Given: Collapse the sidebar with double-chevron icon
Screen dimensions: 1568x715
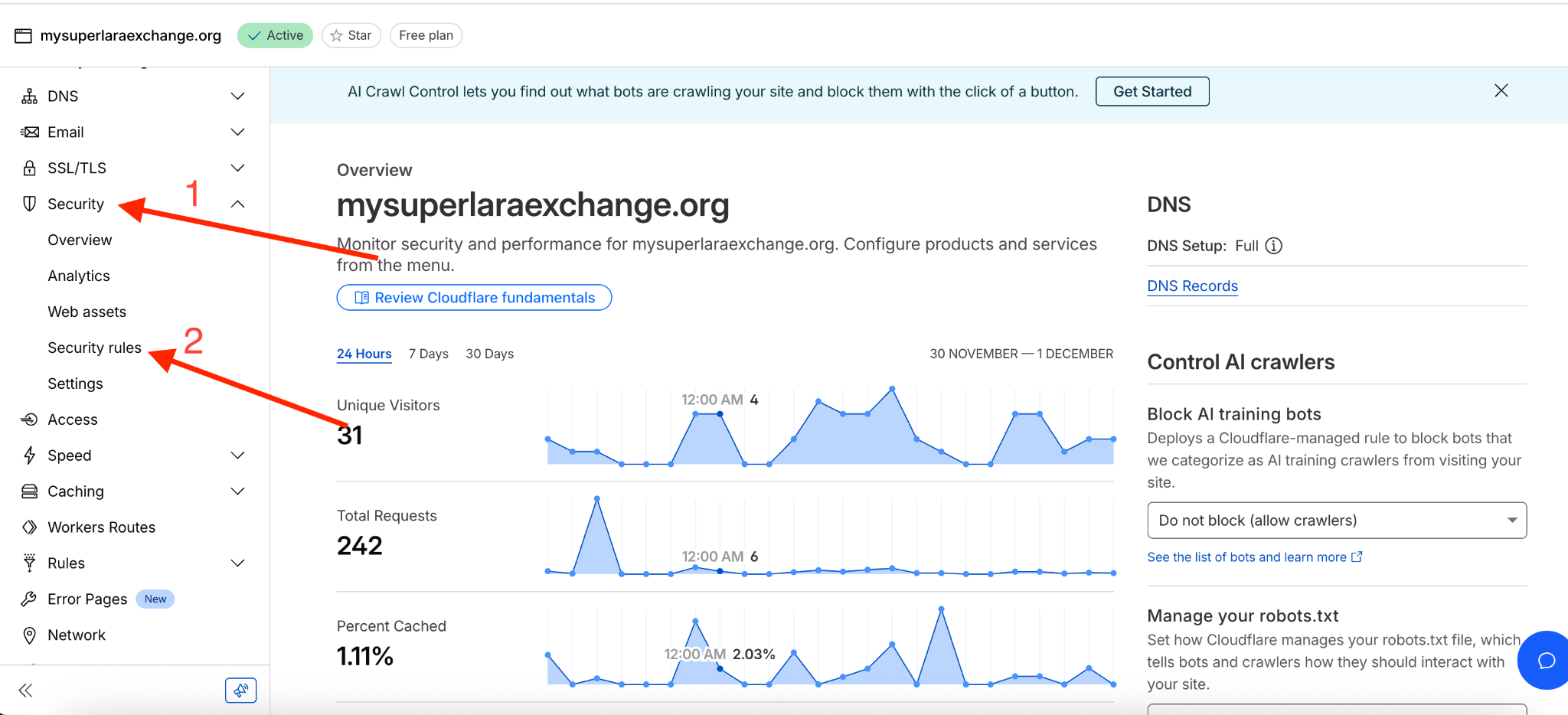Looking at the screenshot, I should pos(25,691).
